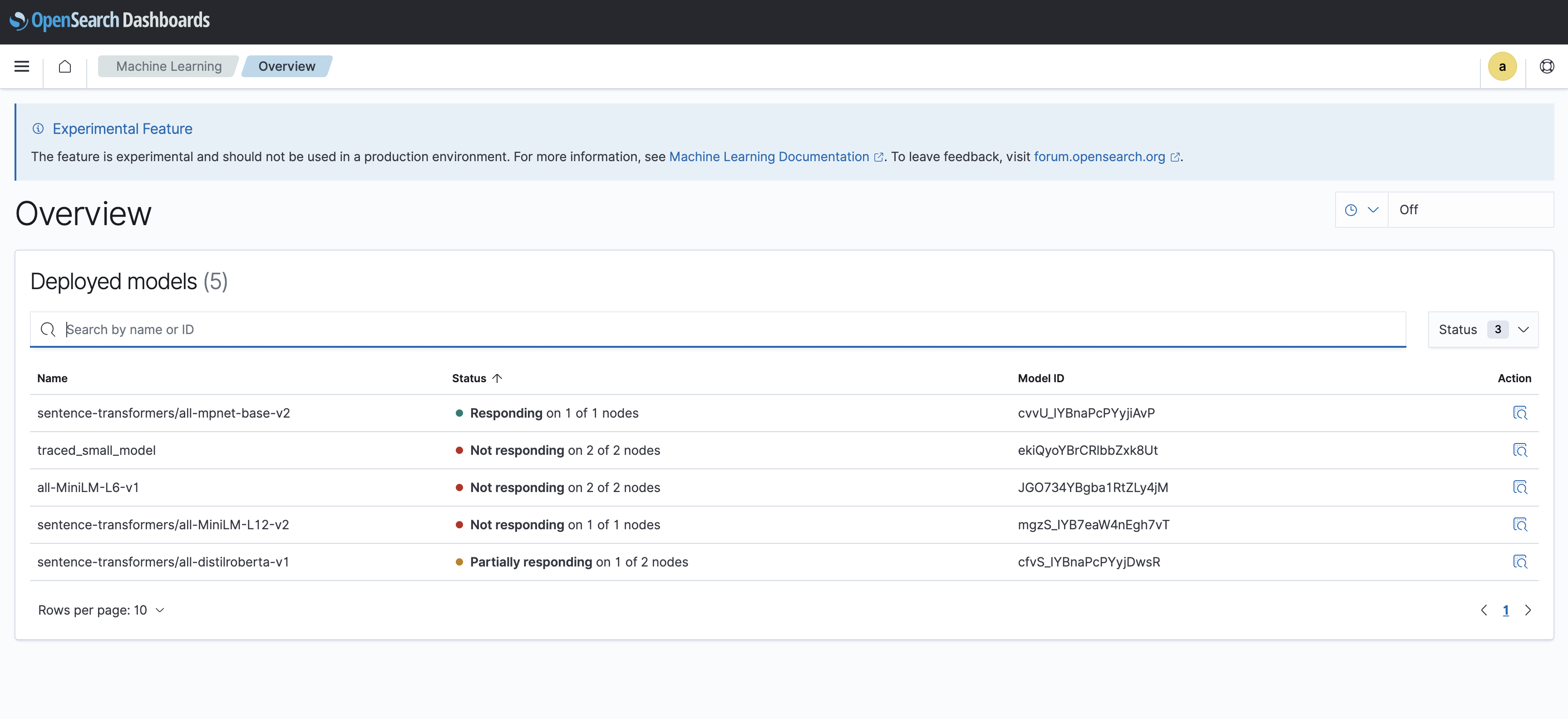Image resolution: width=1568 pixels, height=719 pixels.
Task: Click all-MiniLM-L6-v1's Not responding status
Action: click(x=558, y=487)
